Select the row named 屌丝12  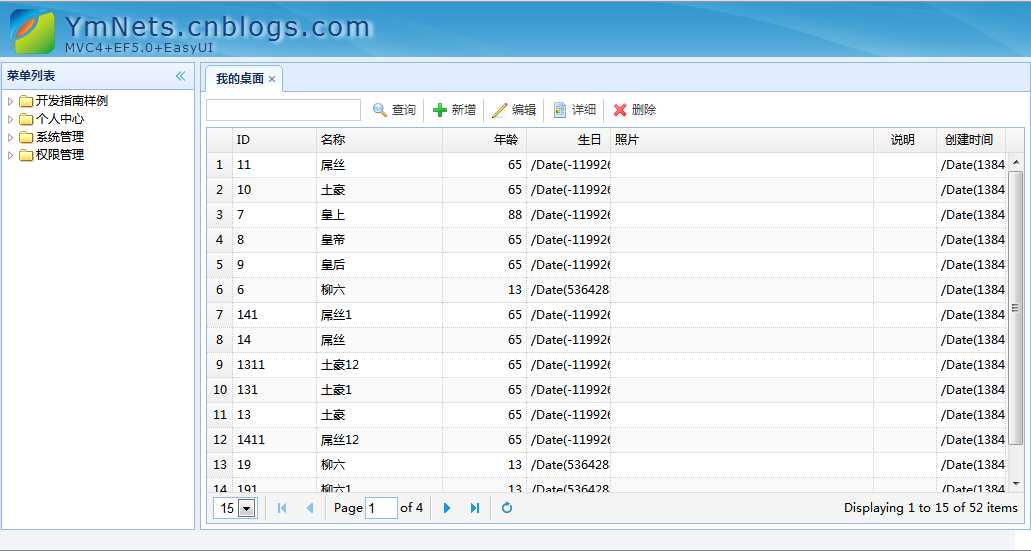point(606,440)
